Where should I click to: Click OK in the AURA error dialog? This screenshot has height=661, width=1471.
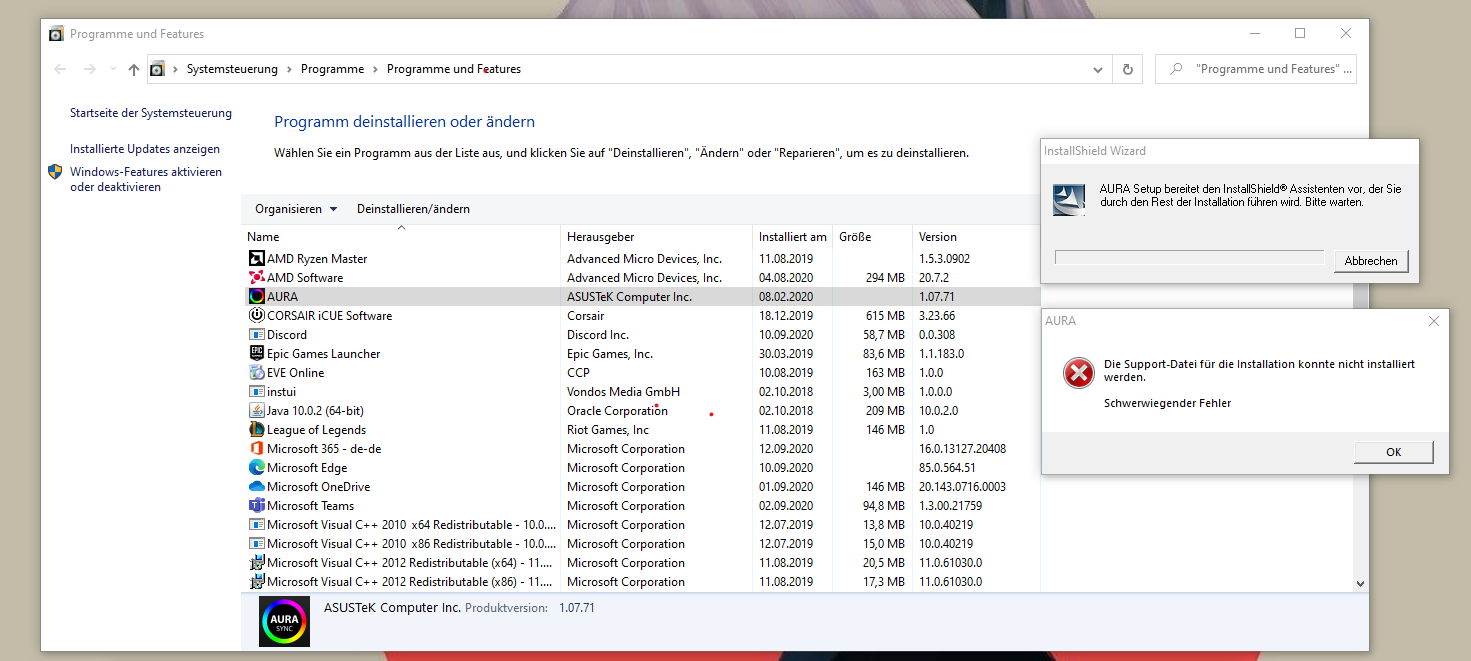[x=1394, y=452]
